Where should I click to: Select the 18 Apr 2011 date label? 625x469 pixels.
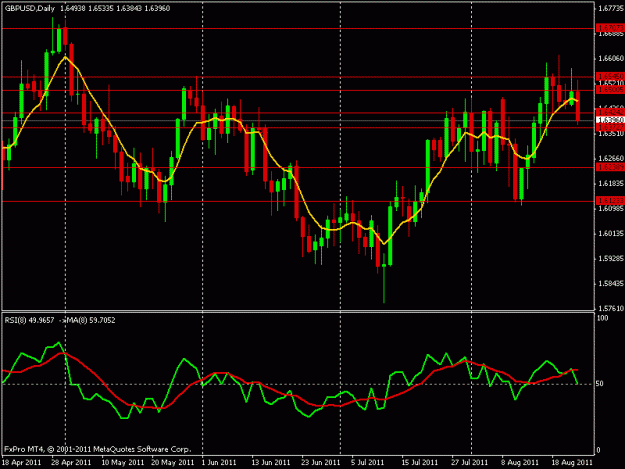(x=22, y=463)
